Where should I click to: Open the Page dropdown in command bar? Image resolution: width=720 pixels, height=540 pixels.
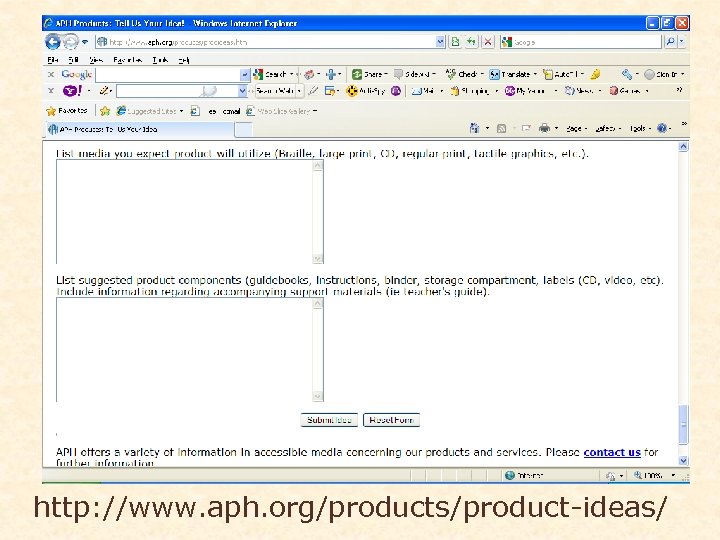pyautogui.click(x=576, y=129)
